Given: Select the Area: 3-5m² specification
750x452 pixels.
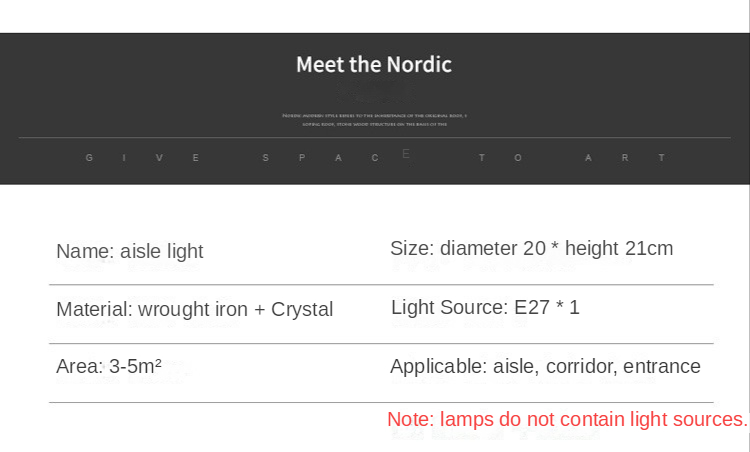Looking at the screenshot, I should pyautogui.click(x=109, y=366).
